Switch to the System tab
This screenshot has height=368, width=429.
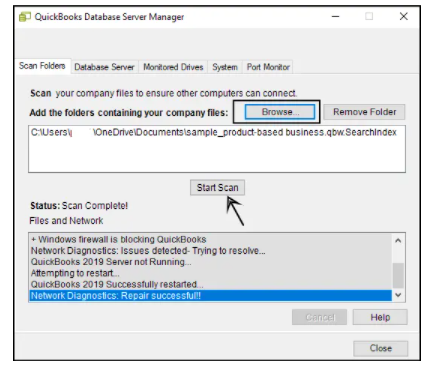click(225, 67)
